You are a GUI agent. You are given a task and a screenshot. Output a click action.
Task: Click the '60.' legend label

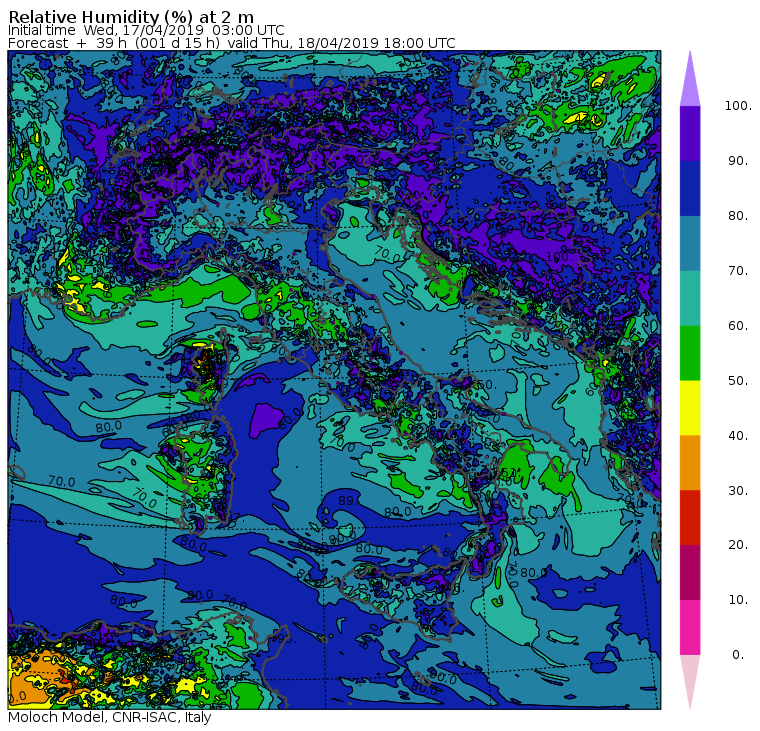click(x=738, y=326)
